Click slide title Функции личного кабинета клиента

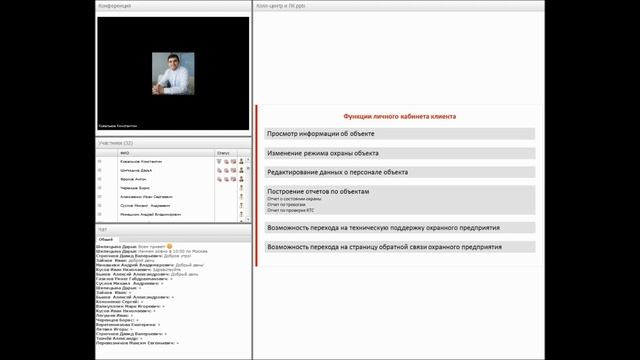pyautogui.click(x=400, y=116)
